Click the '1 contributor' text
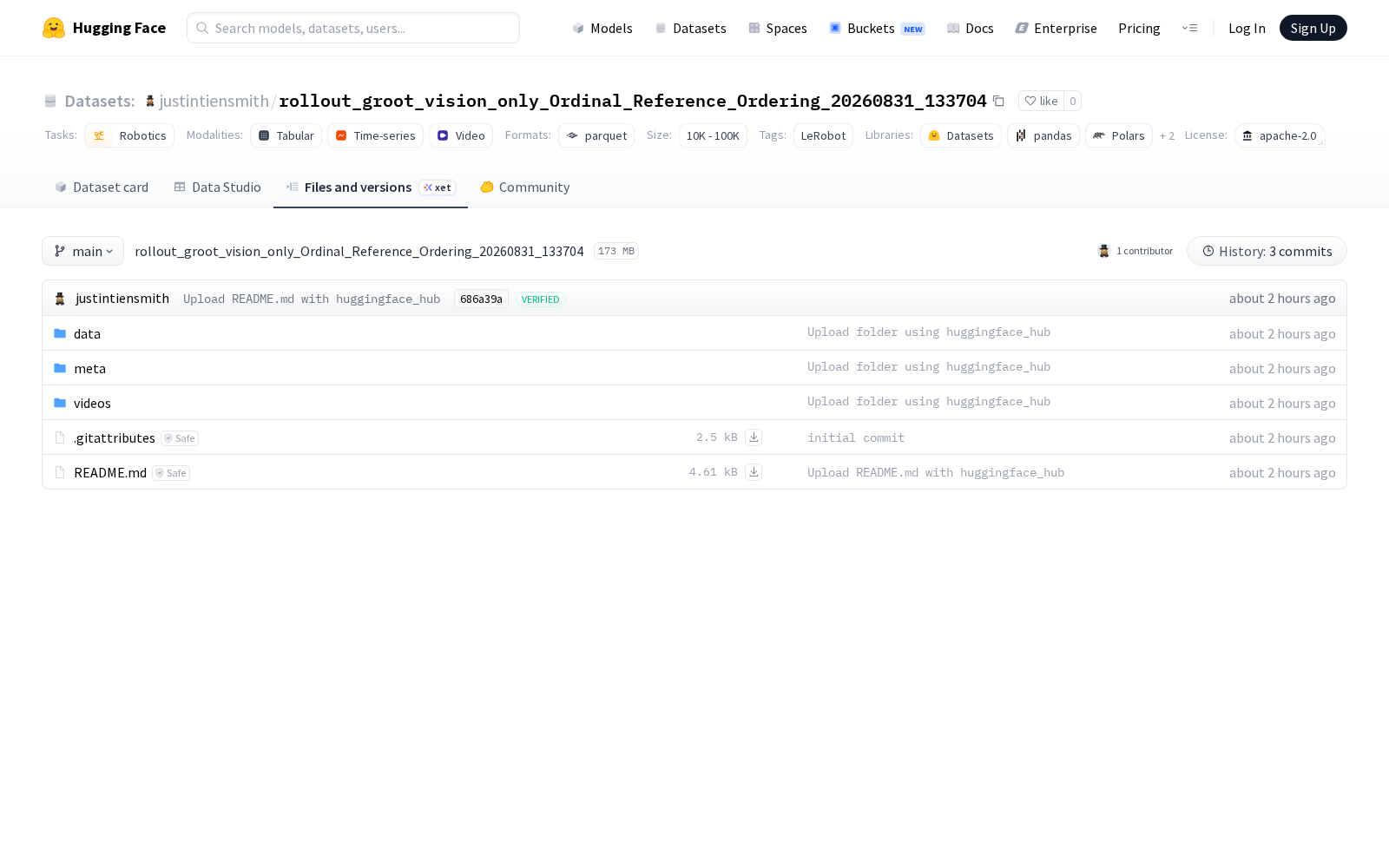Screen dimensions: 1389x868 tap(1144, 251)
